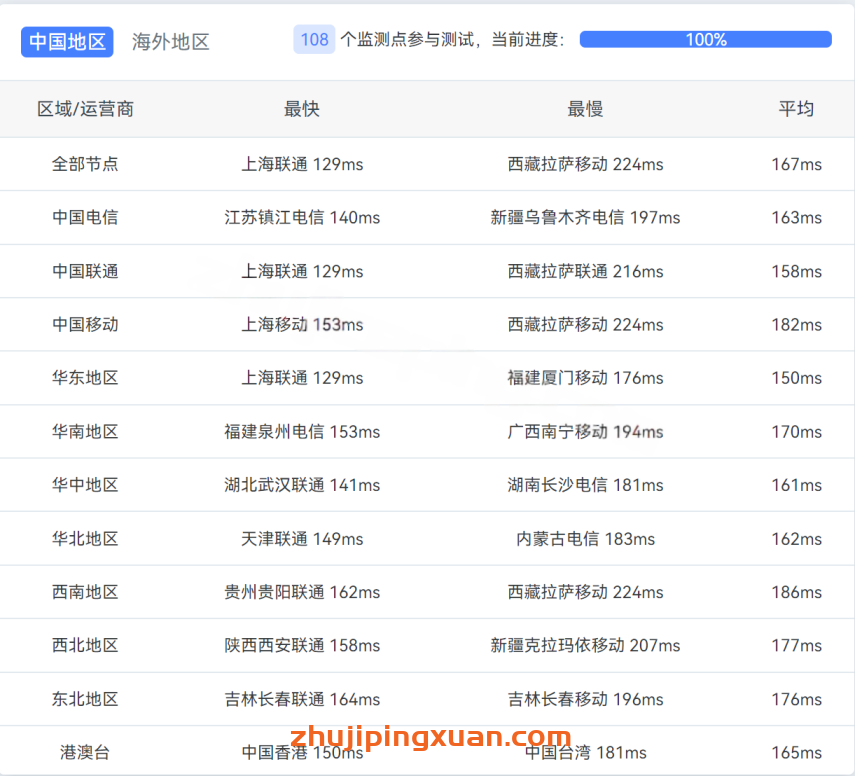Click 湖北武汉联通 141ms cell
This screenshot has width=855, height=776.
pyautogui.click(x=302, y=485)
